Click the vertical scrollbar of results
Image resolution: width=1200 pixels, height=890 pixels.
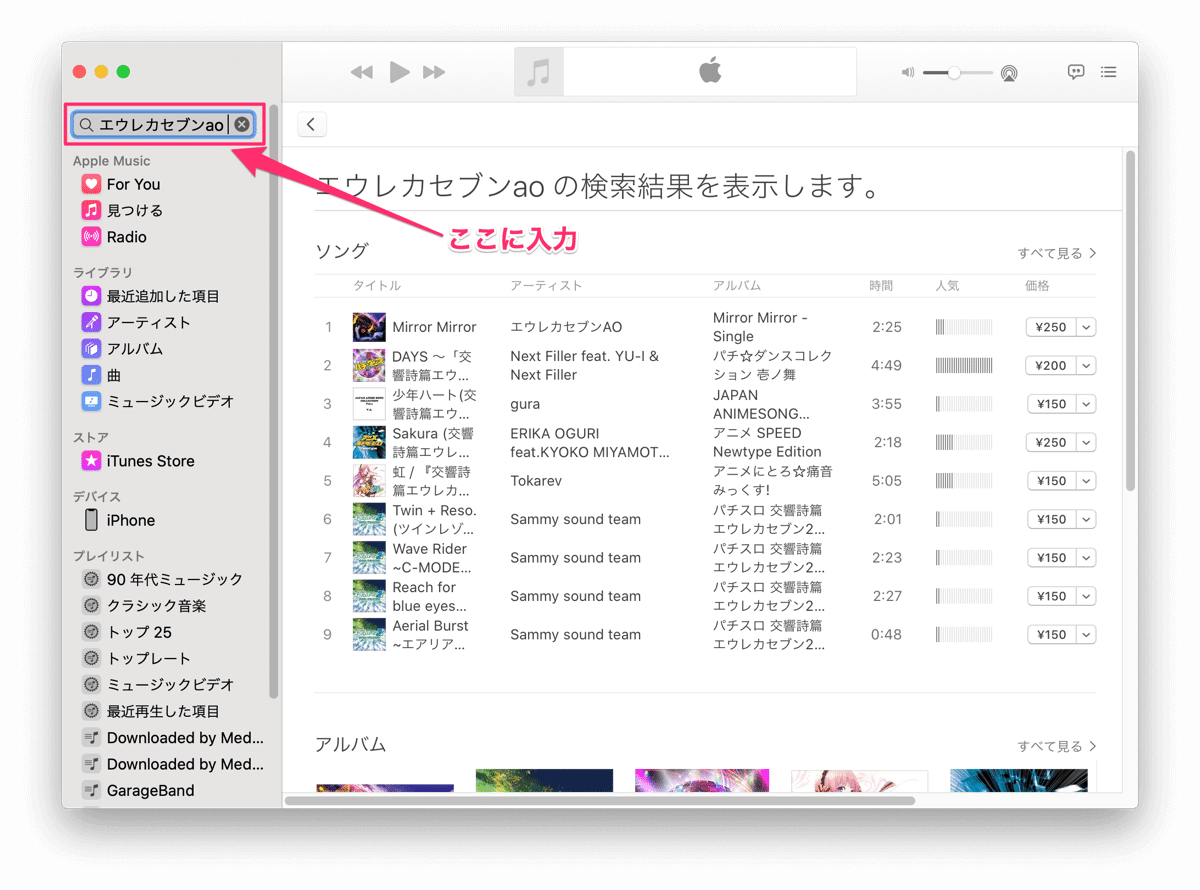[x=1131, y=320]
